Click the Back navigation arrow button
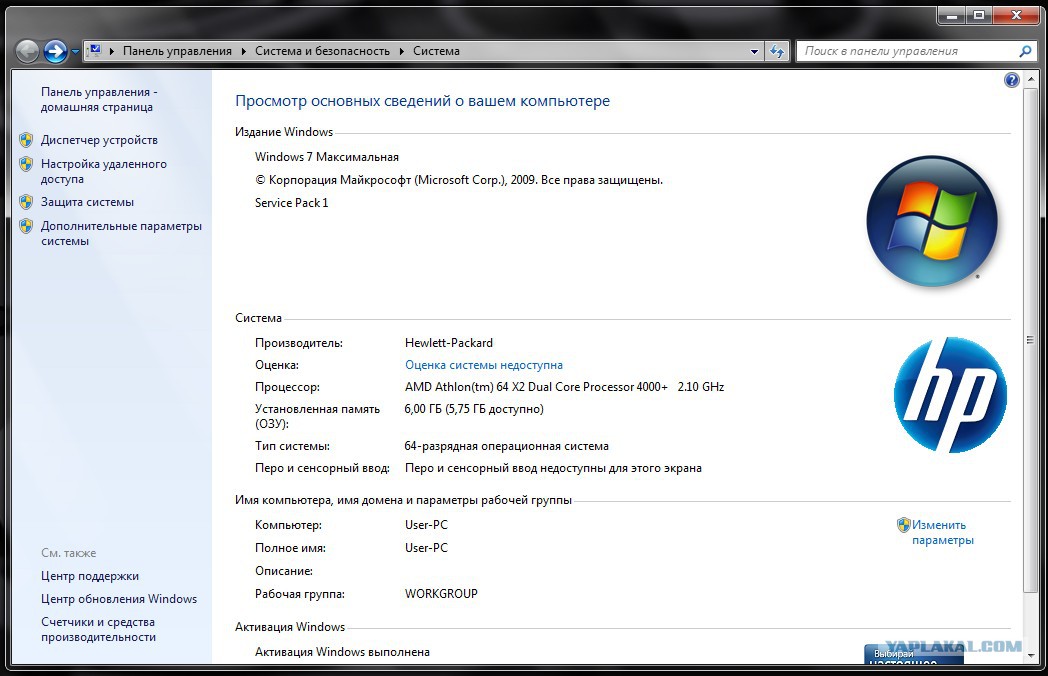Viewport: 1048px width, 676px height. coord(27,51)
